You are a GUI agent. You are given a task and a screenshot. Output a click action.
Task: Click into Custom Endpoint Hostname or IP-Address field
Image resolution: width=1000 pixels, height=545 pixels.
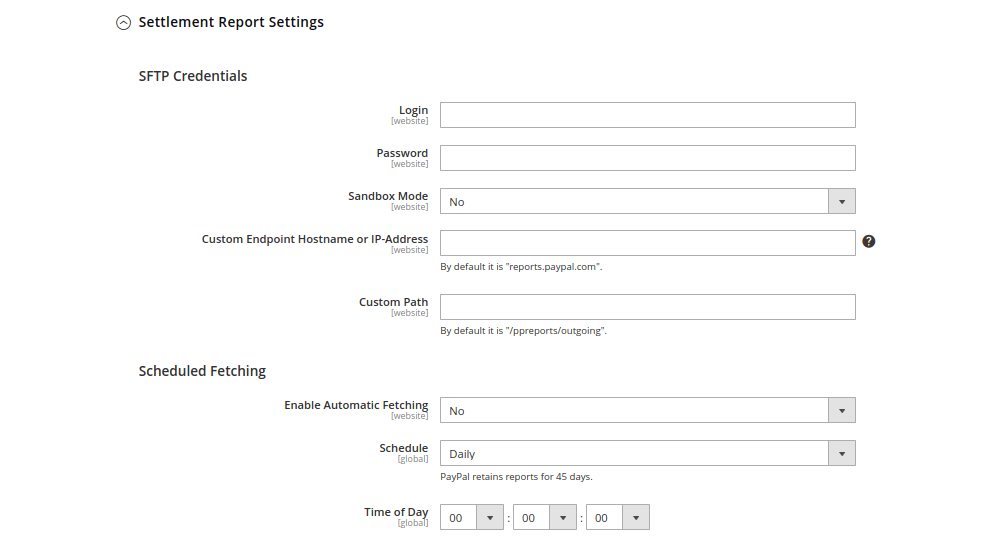pos(647,243)
